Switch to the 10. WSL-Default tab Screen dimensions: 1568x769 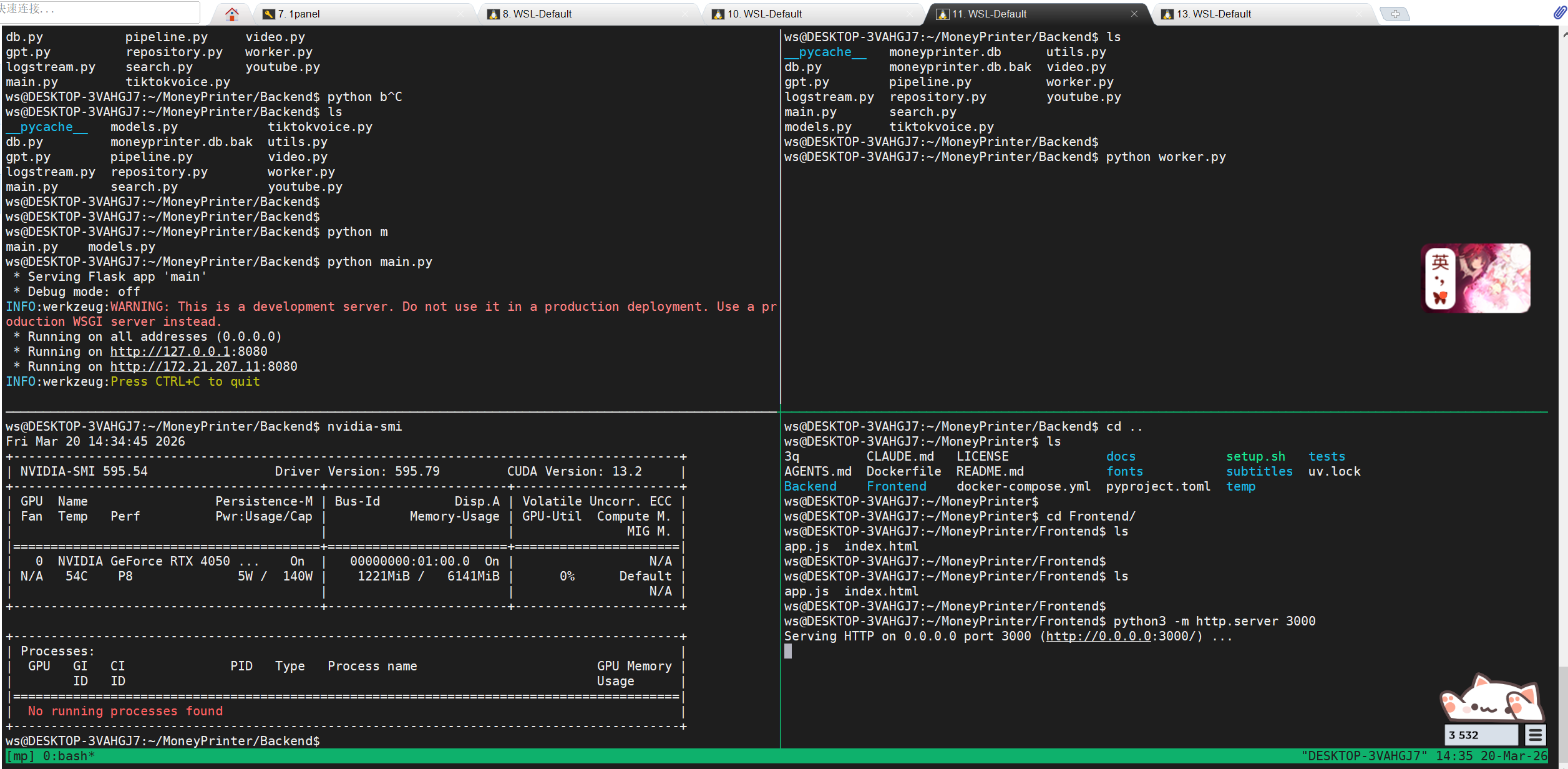[764, 14]
